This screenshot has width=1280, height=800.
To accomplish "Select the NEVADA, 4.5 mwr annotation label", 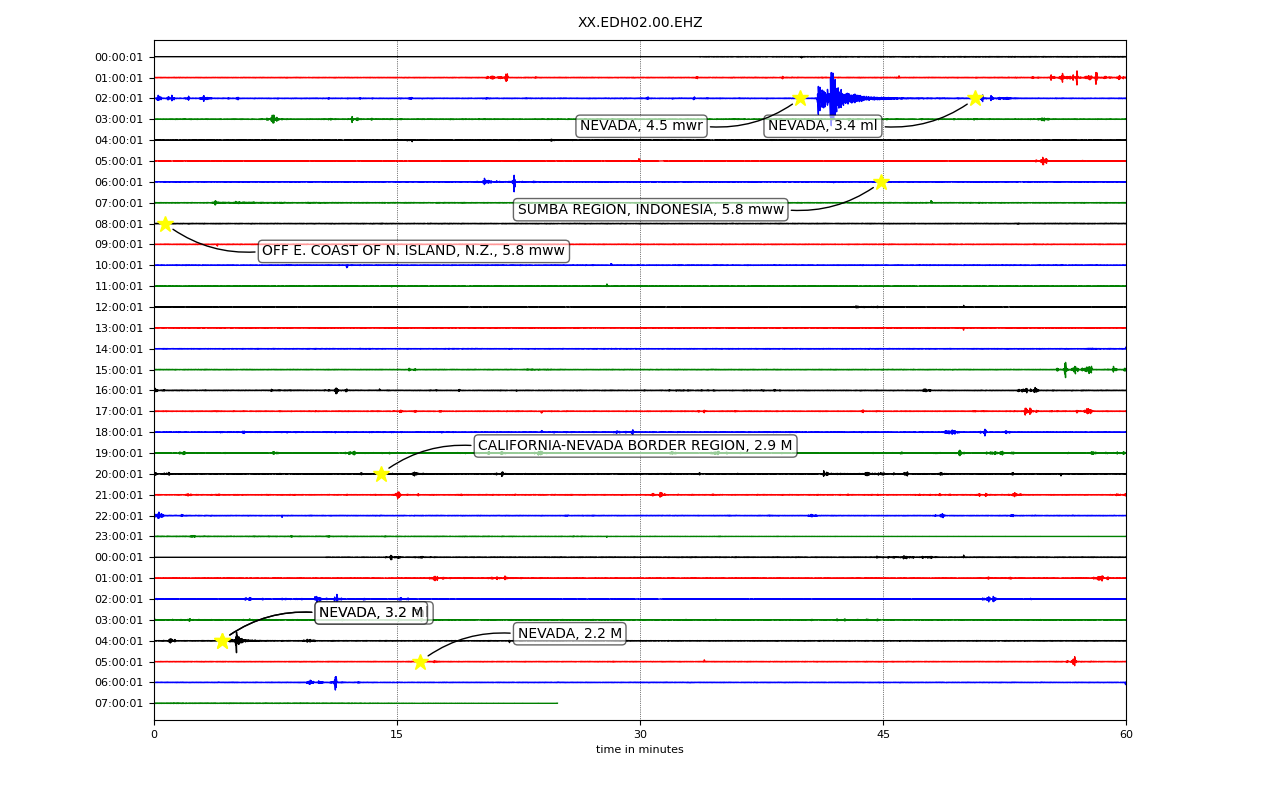I will 641,126.
